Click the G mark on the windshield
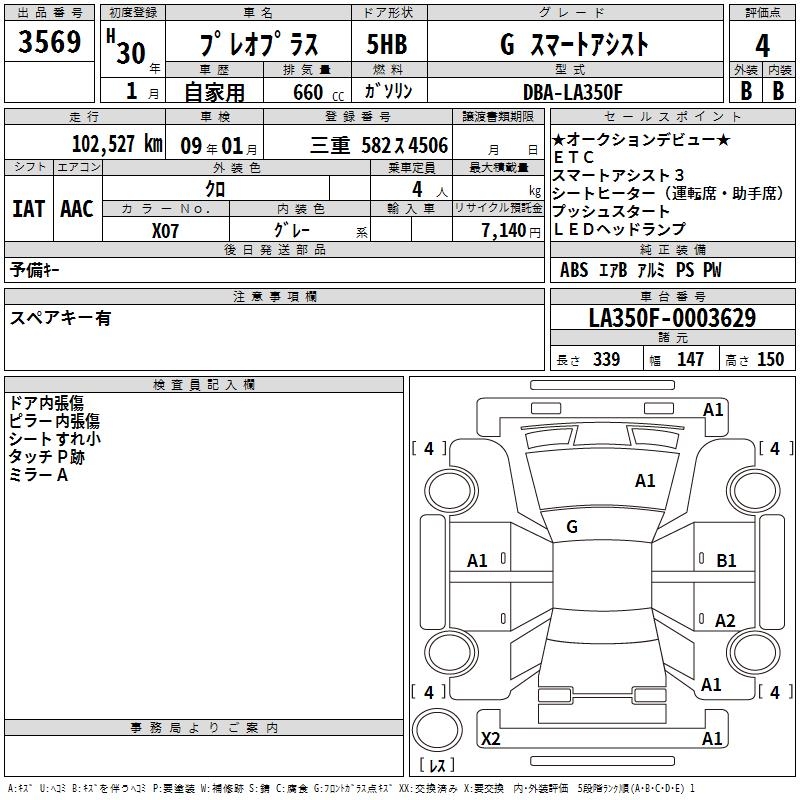800x800 pixels. click(572, 527)
